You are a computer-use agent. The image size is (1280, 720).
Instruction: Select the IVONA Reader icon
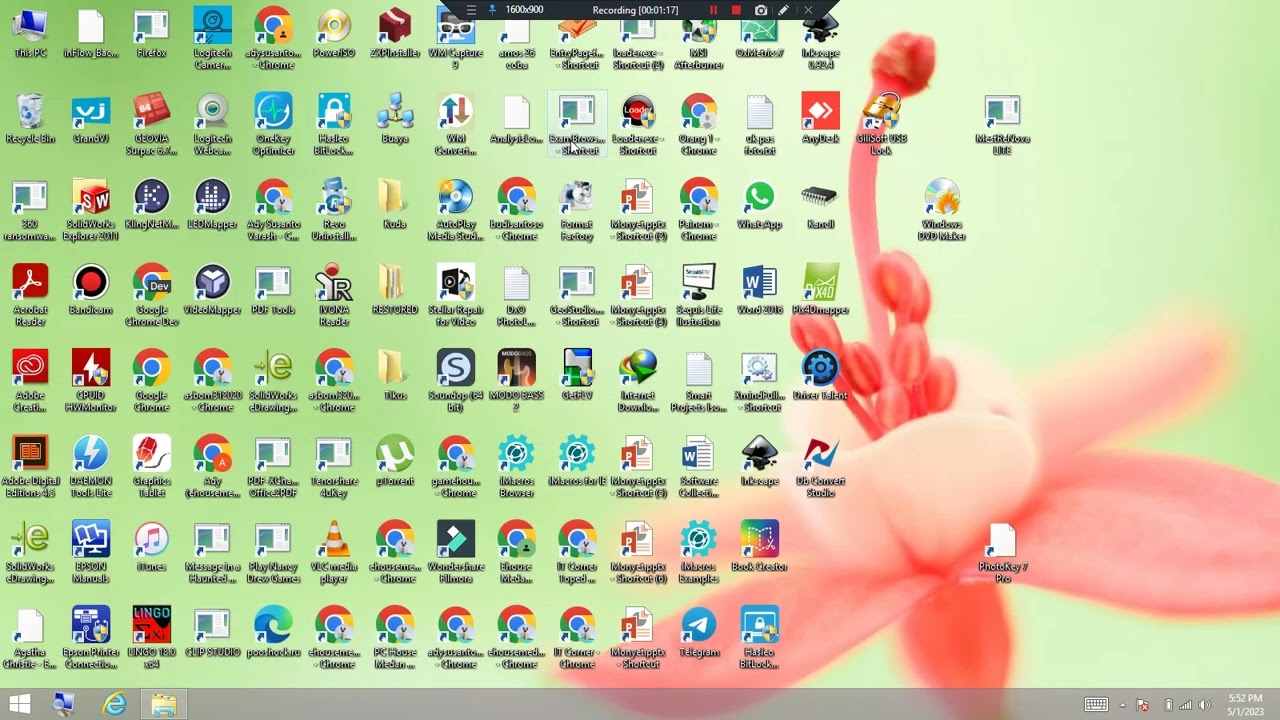[x=334, y=296]
